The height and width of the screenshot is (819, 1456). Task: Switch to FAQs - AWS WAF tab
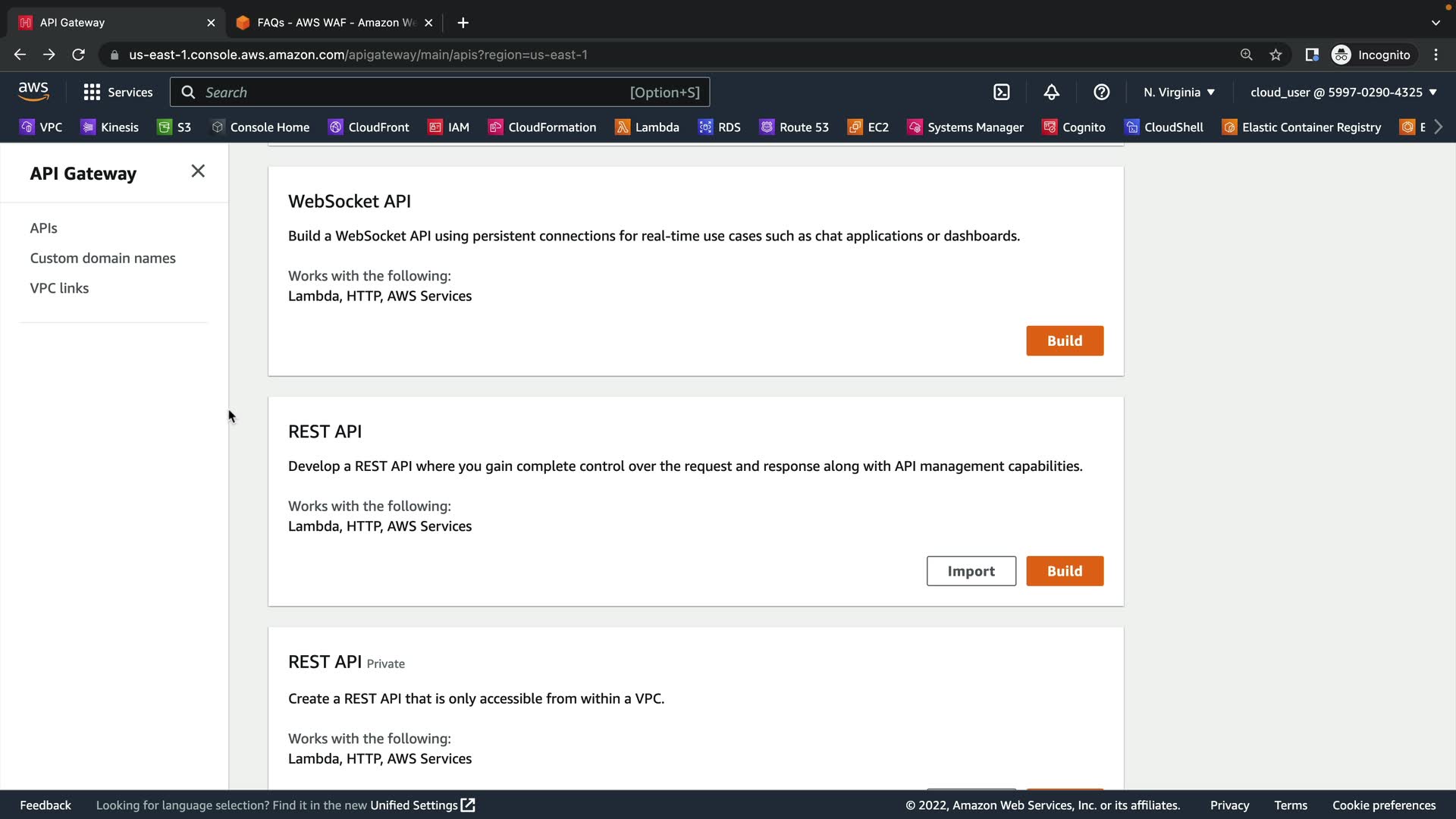tap(334, 23)
